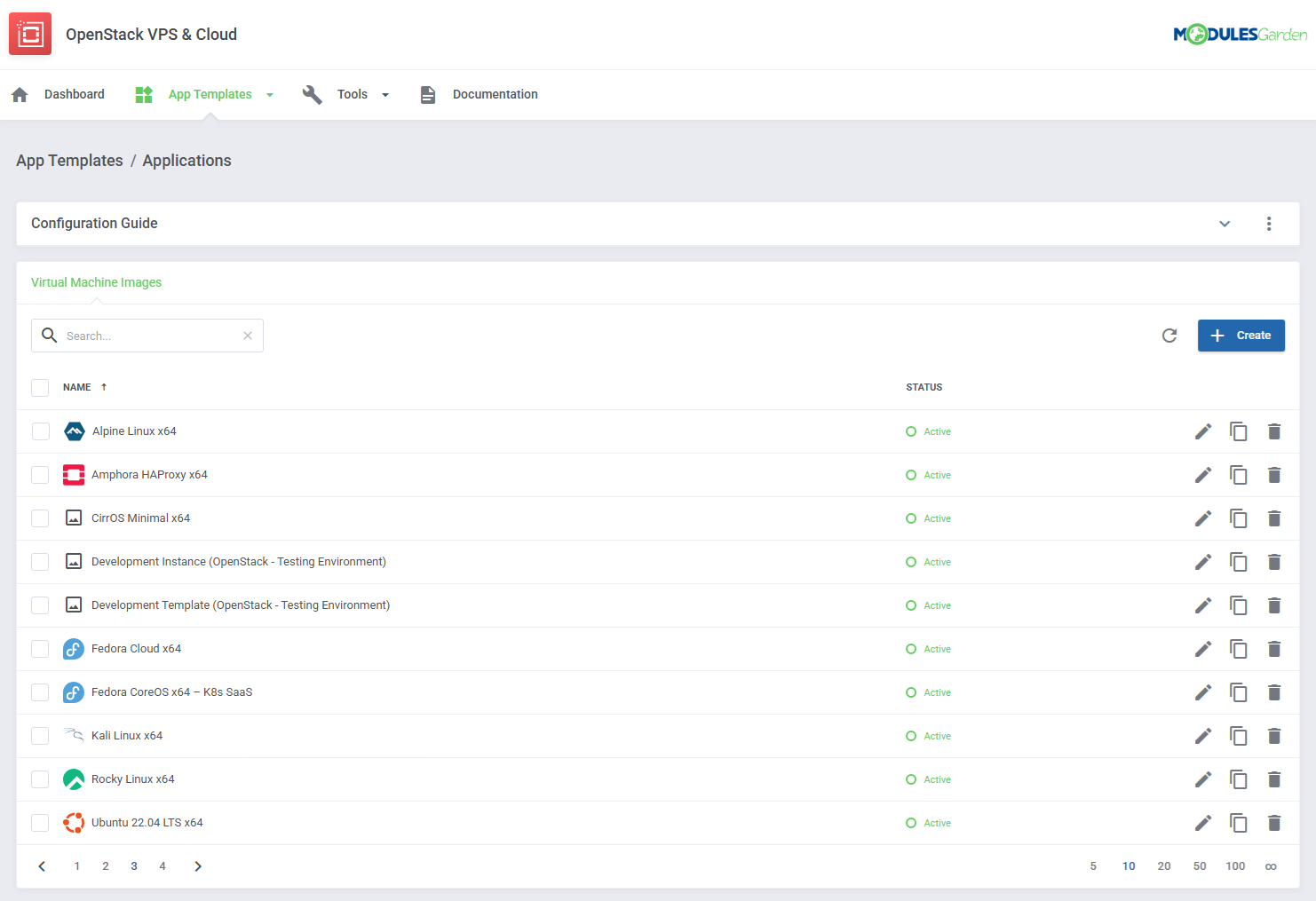1316x901 pixels.
Task: Click the Create button
Action: point(1241,336)
